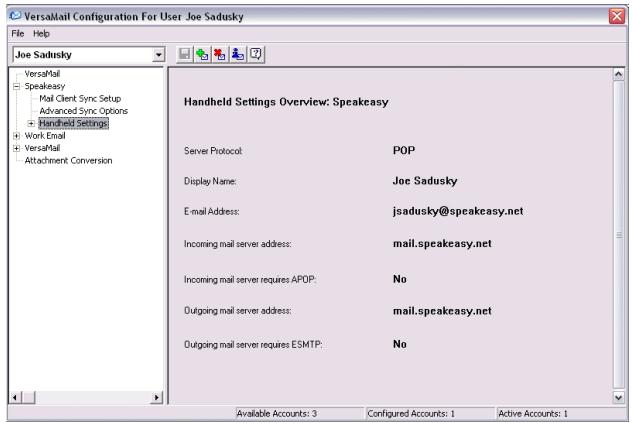Click the 'Handheld Settings Overview: Speakeasy' heading
This screenshot has height=423, width=632.
tap(286, 102)
